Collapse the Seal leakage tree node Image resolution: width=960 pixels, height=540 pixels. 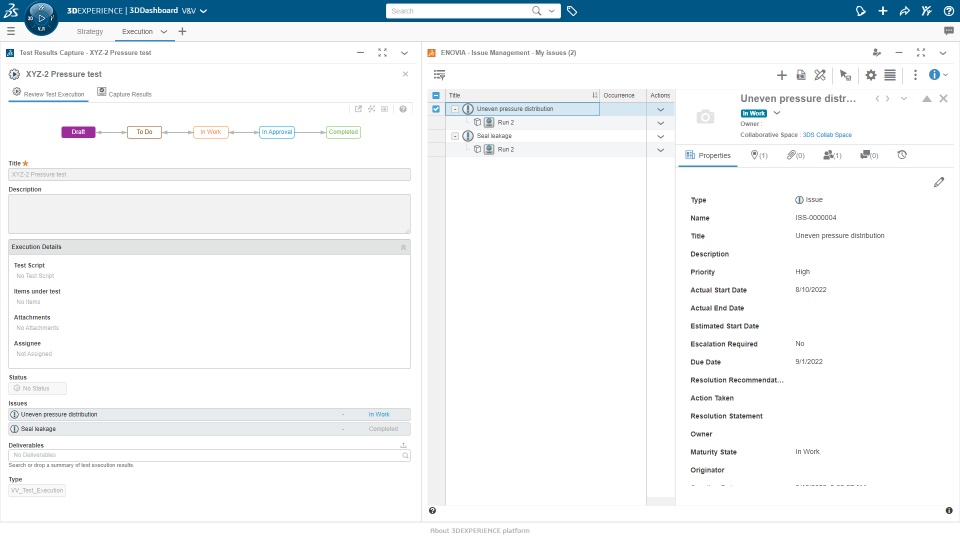455,136
